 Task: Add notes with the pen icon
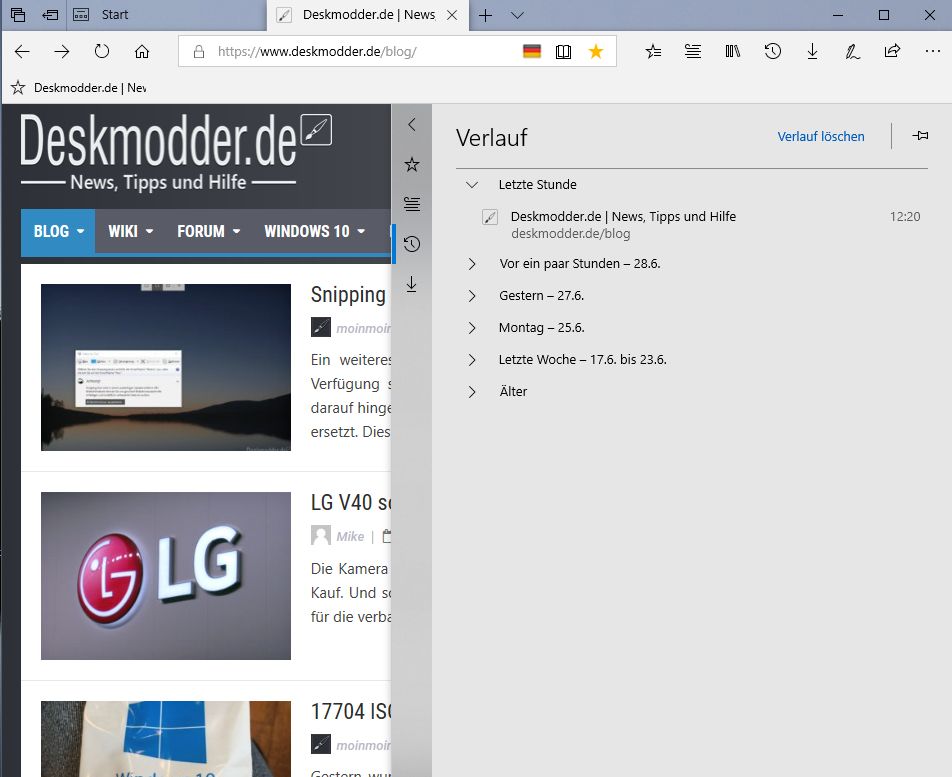click(x=852, y=52)
